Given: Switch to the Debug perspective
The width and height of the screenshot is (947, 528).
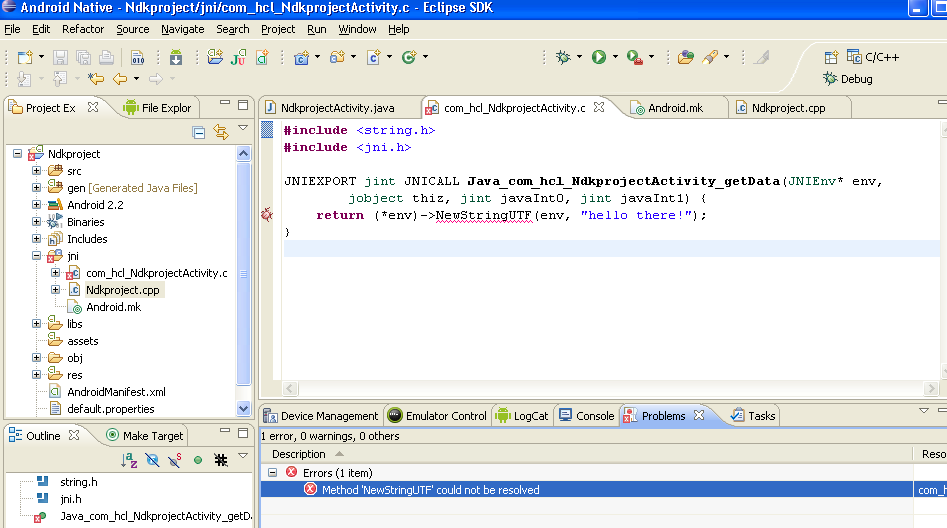Looking at the screenshot, I should (849, 79).
